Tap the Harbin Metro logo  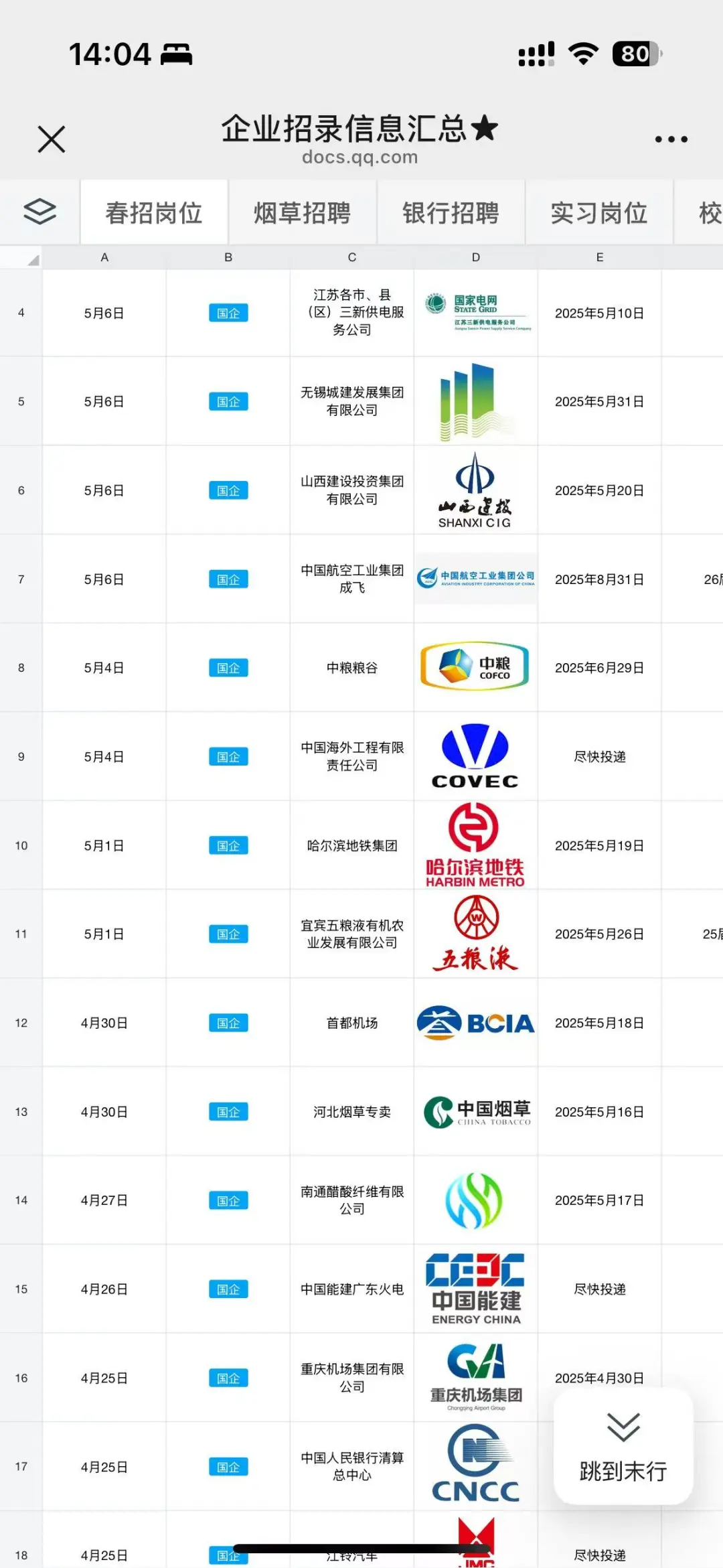475,845
